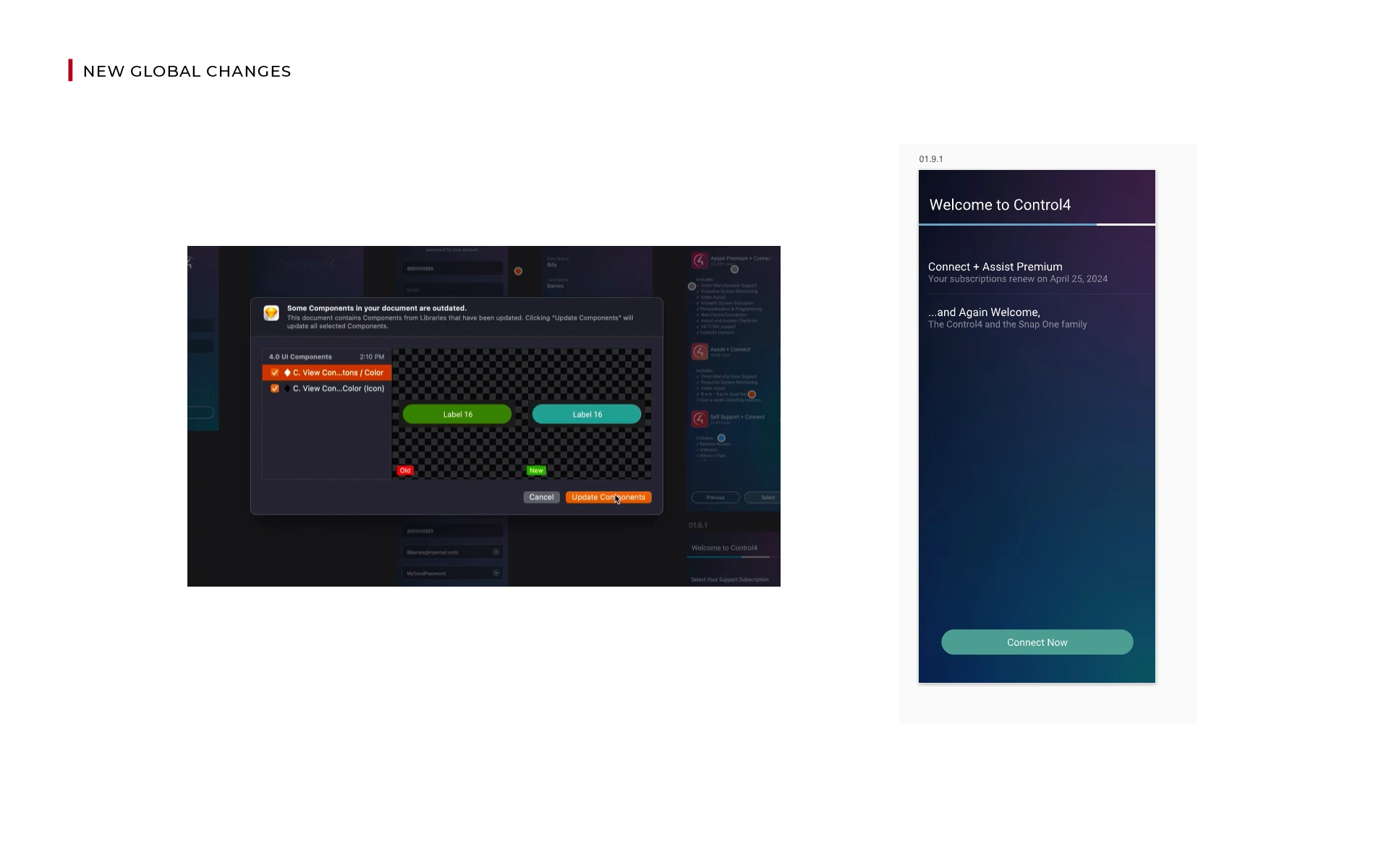Screen dimensions: 1389x868
Task: Click Control4 logo beside Self Support + Connect
Action: click(x=700, y=419)
